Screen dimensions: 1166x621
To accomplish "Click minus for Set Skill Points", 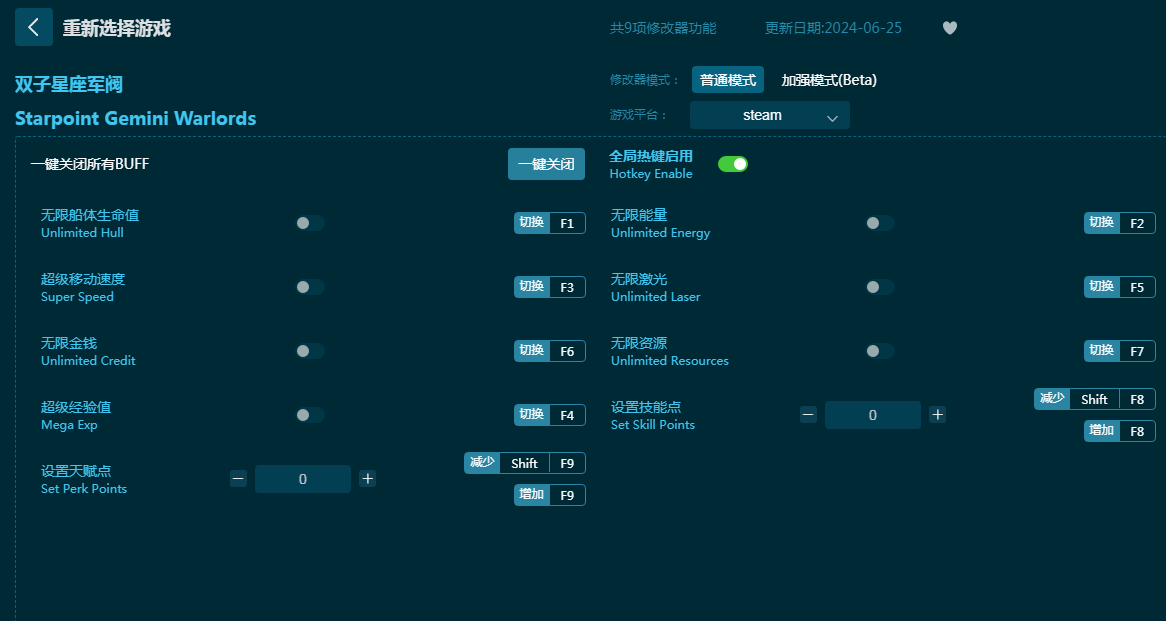I will tap(808, 415).
